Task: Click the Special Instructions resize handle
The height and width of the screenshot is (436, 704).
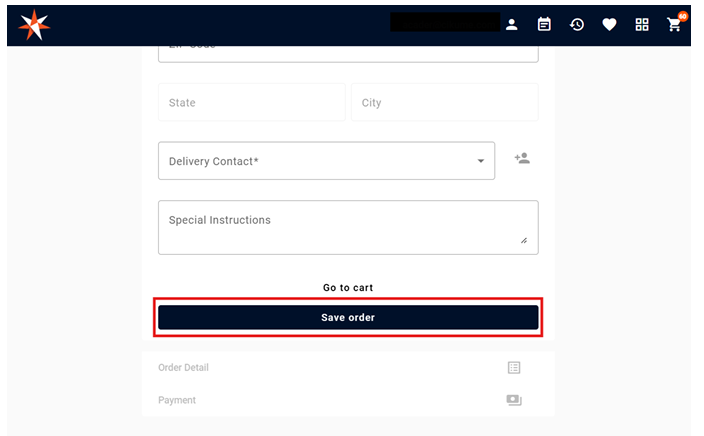Action: pyautogui.click(x=523, y=240)
